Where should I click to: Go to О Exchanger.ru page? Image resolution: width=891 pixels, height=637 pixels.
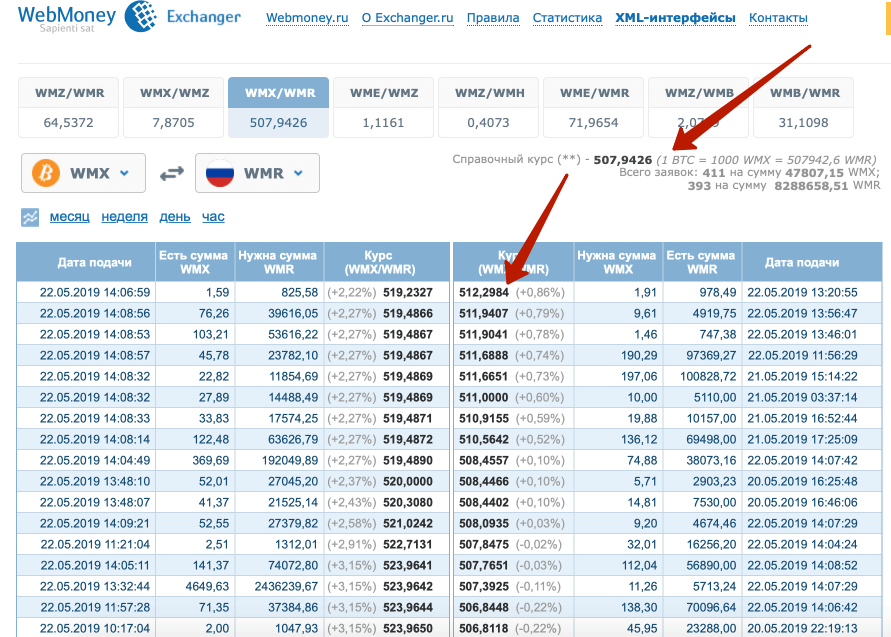pyautogui.click(x=407, y=18)
